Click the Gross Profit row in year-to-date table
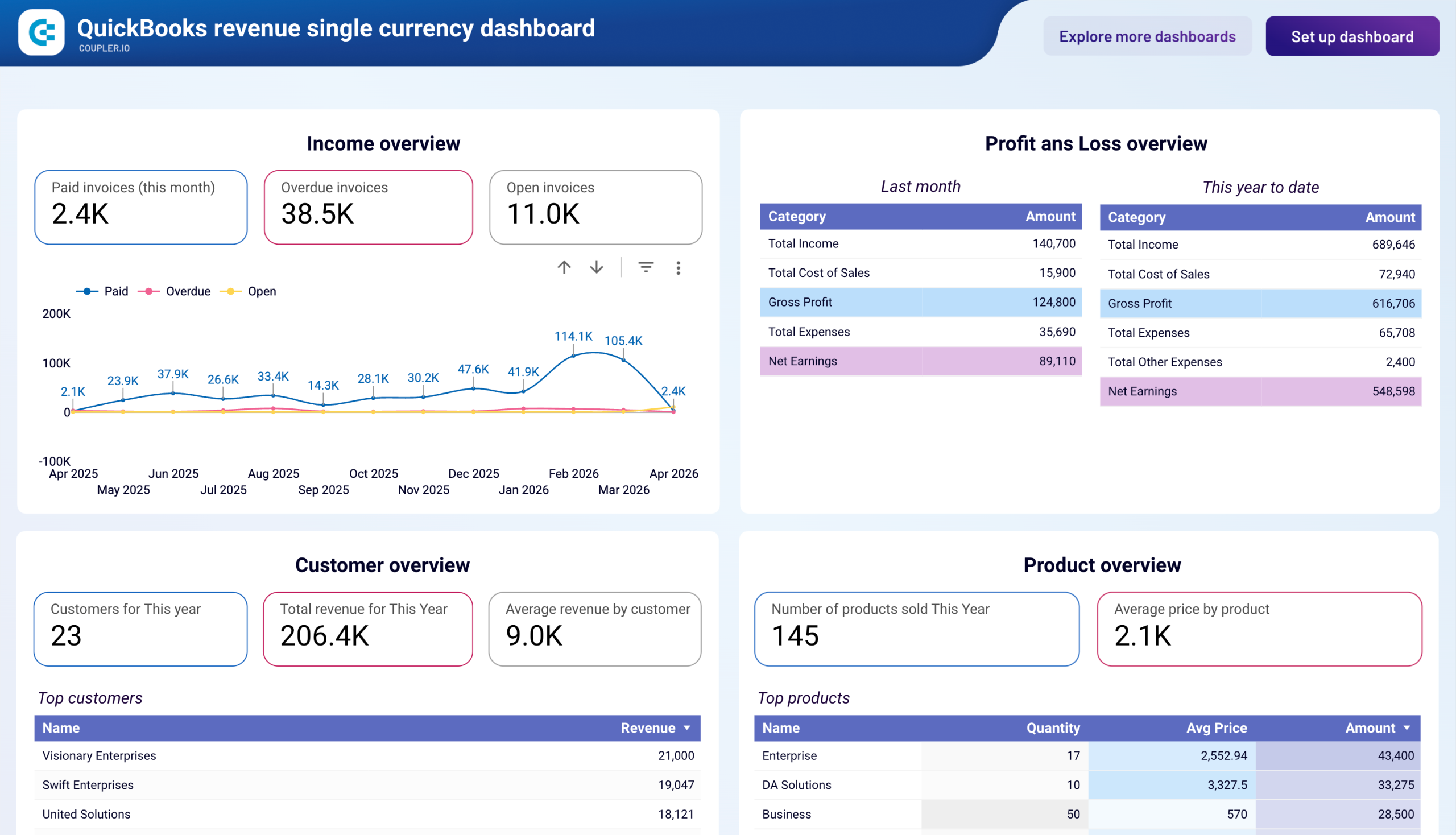This screenshot has height=835, width=1456. point(1260,303)
